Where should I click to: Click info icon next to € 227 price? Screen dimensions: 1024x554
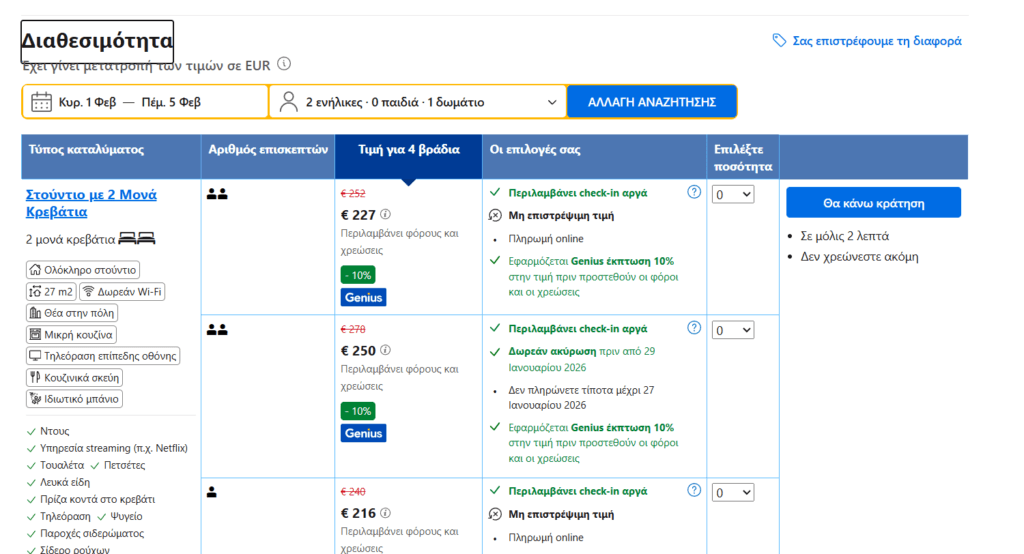(386, 214)
